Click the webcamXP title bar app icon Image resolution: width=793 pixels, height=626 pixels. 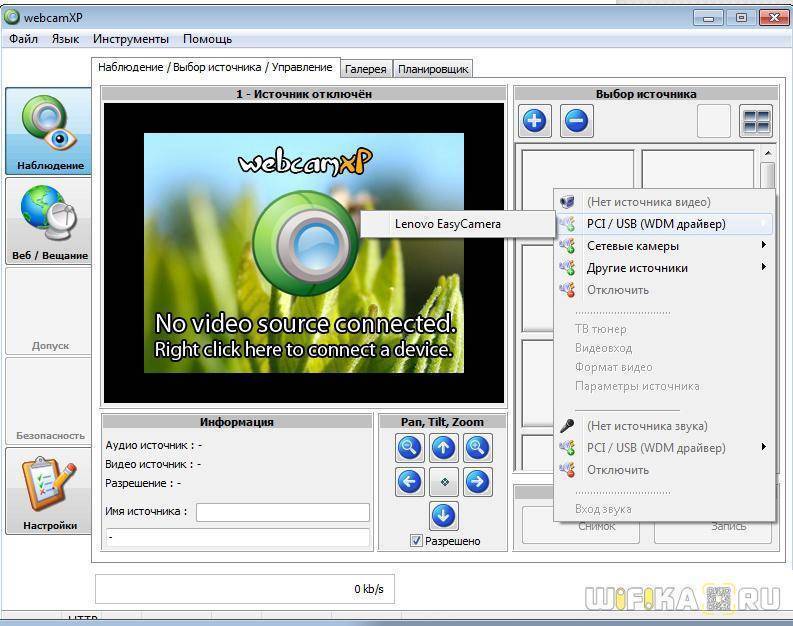tap(12, 17)
